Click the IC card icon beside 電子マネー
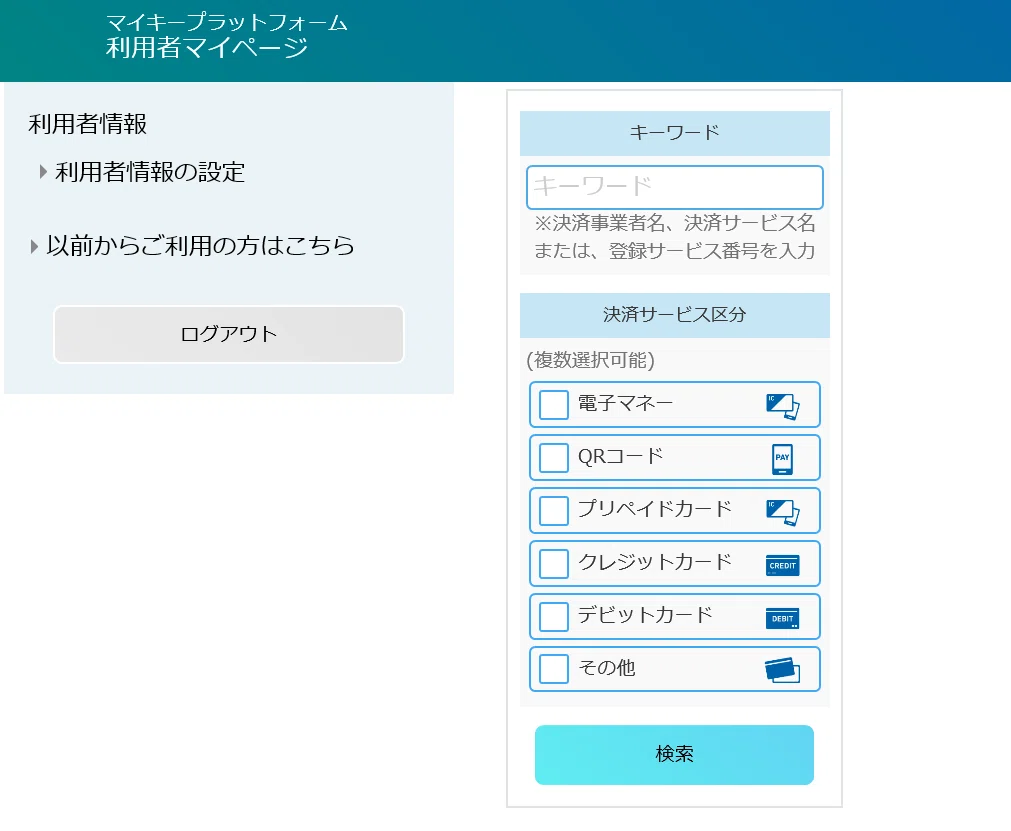The height and width of the screenshot is (831, 1011). click(x=783, y=406)
